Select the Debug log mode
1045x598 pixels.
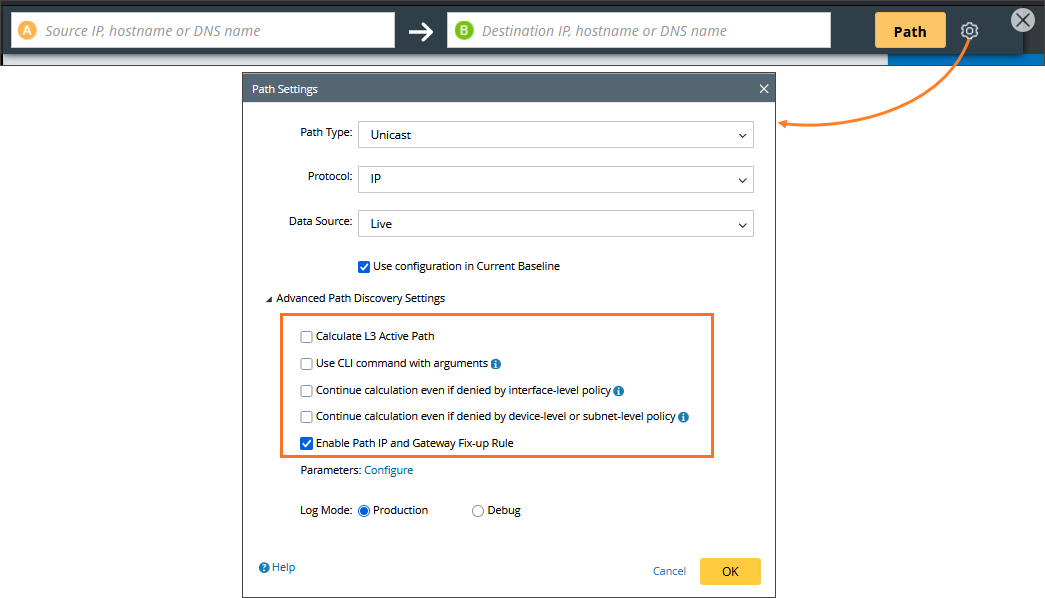[478, 511]
